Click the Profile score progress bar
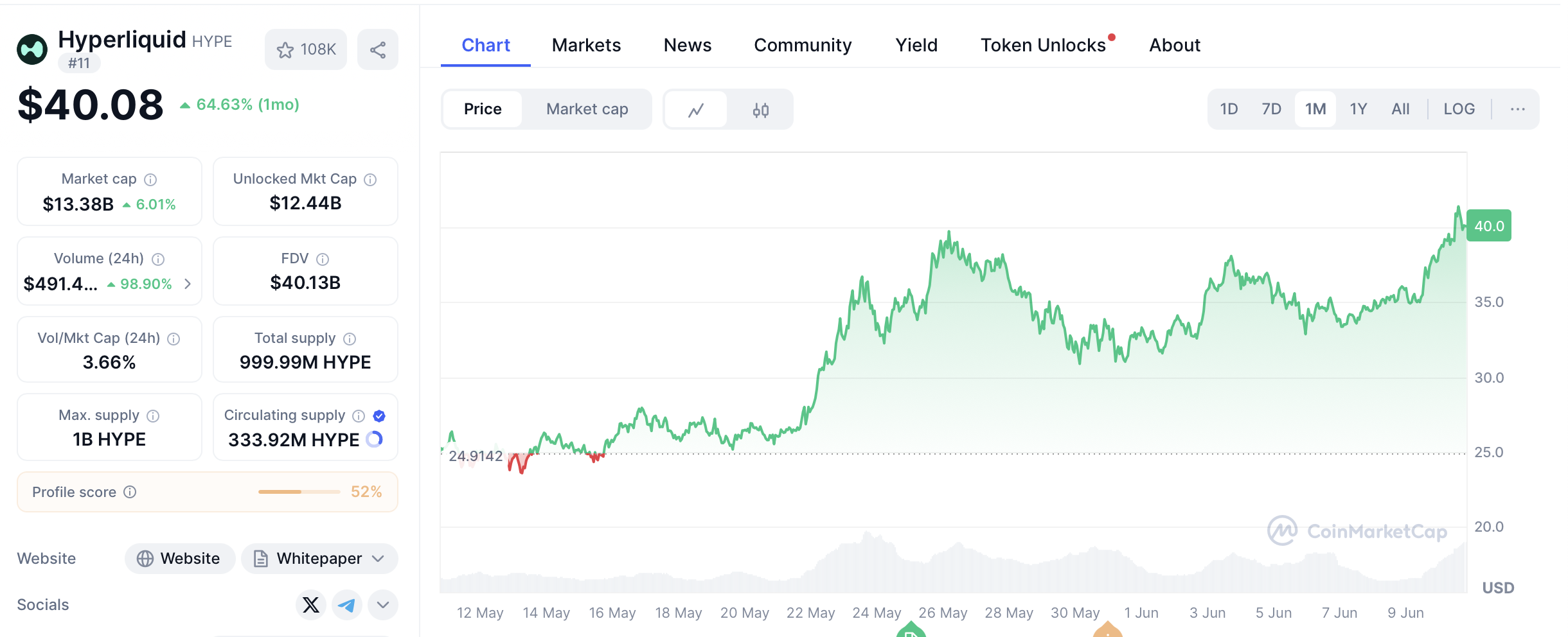This screenshot has width=1568, height=637. (299, 492)
